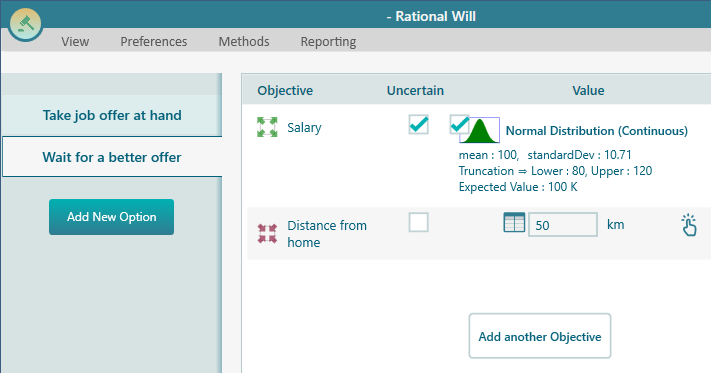The image size is (711, 373).
Task: Open the Preferences menu
Action: coord(154,42)
